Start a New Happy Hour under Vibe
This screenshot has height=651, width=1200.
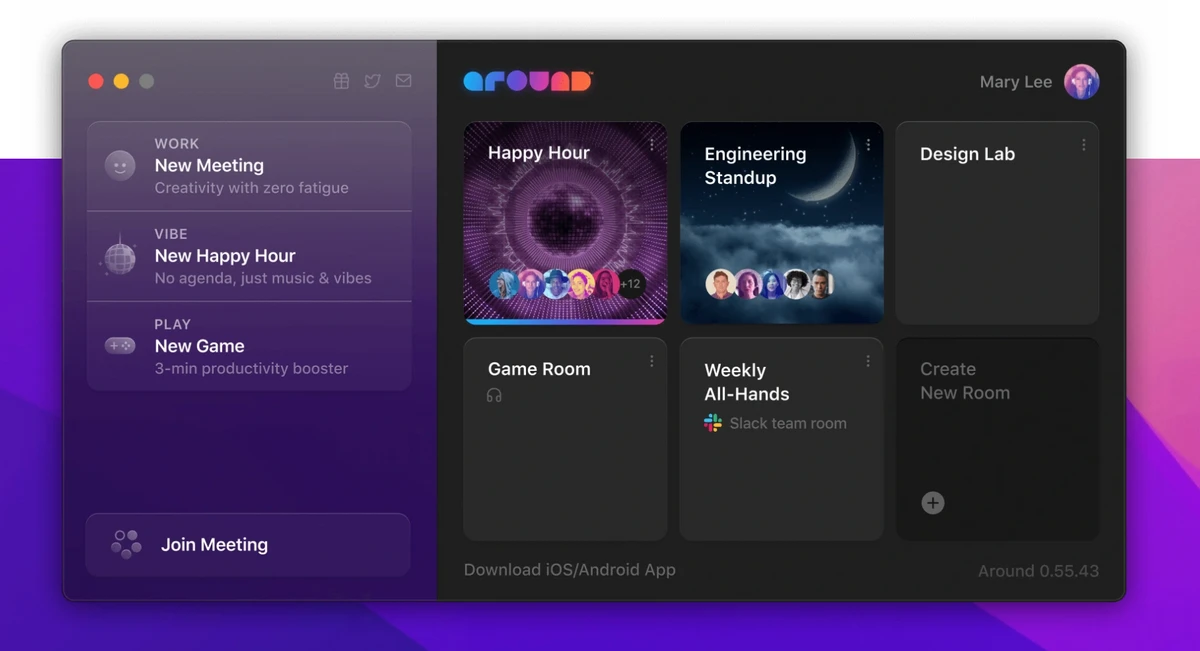tap(249, 256)
